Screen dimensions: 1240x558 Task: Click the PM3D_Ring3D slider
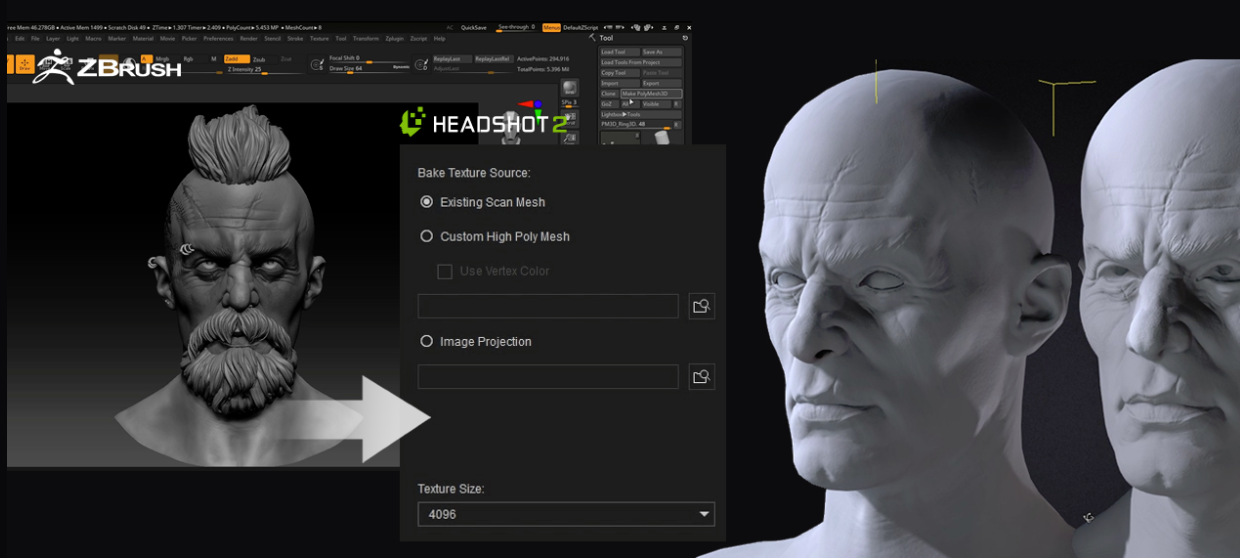636,125
